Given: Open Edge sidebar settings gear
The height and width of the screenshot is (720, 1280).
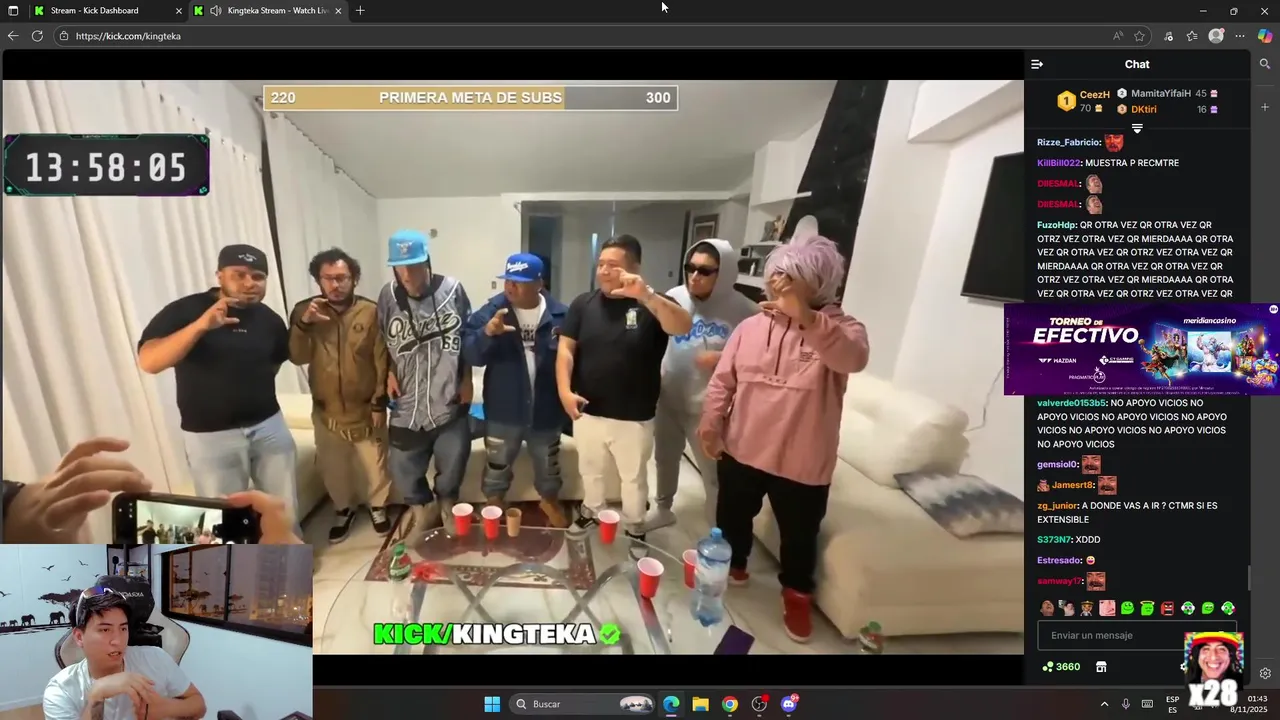Looking at the screenshot, I should click(x=1265, y=674).
